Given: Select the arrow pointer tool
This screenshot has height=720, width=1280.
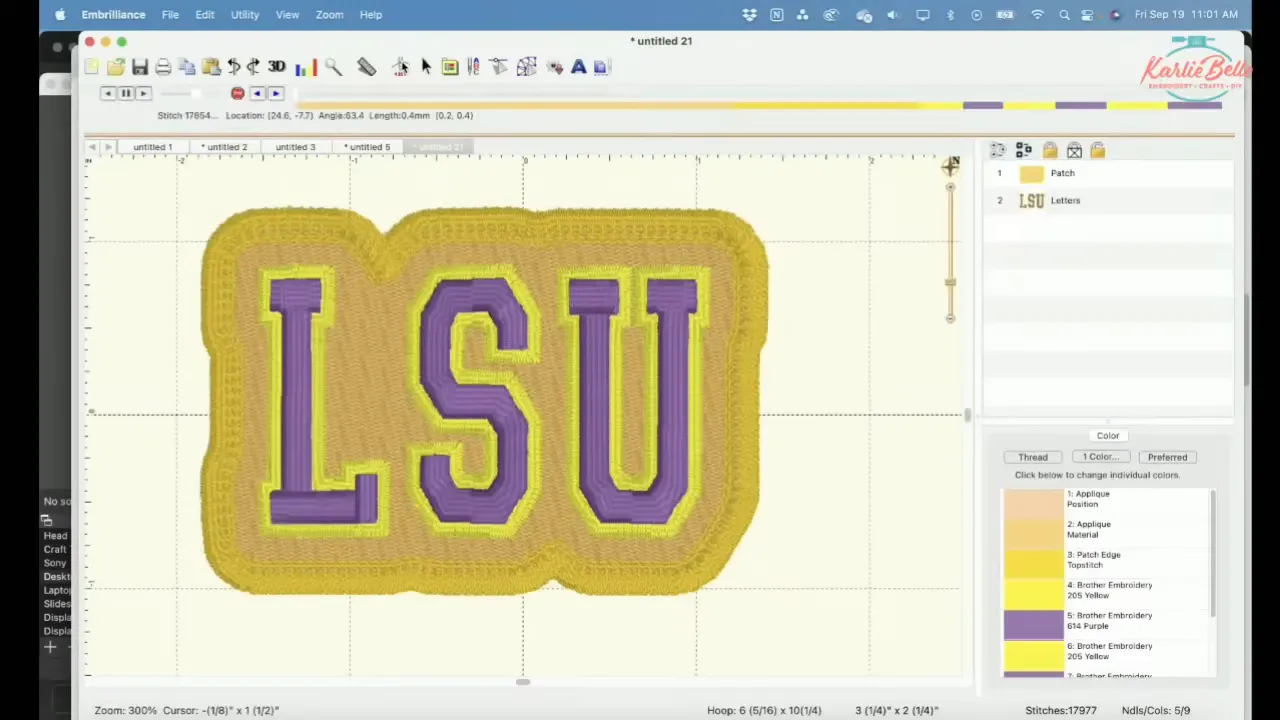Looking at the screenshot, I should click(x=426, y=67).
